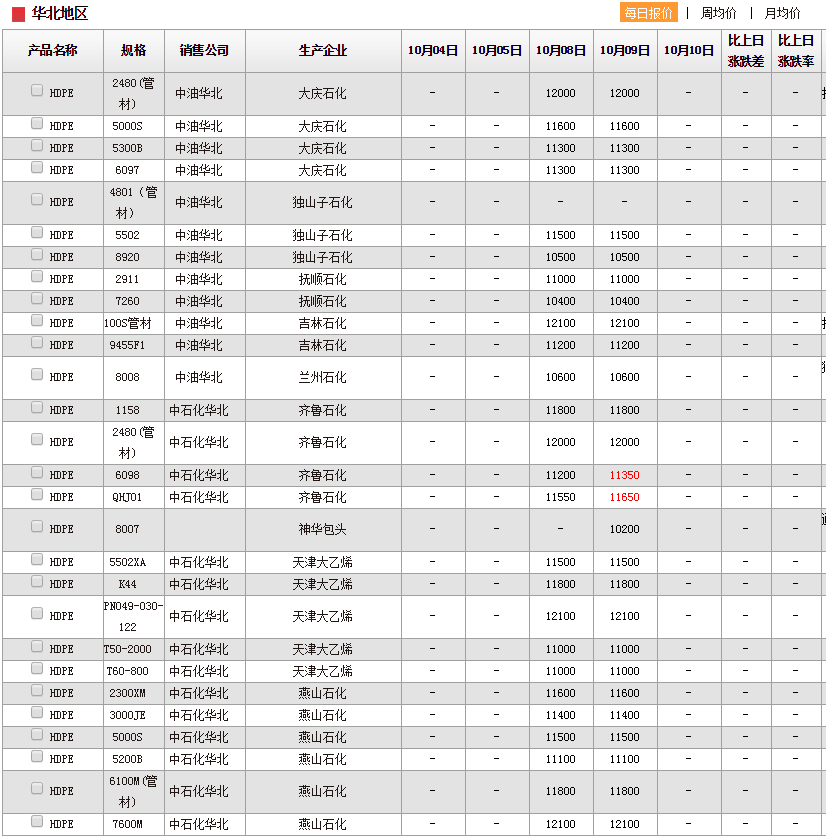Tick the 齐鲁石化 1158 row checkbox
Viewport: 826px width, 840px height.
37,407
